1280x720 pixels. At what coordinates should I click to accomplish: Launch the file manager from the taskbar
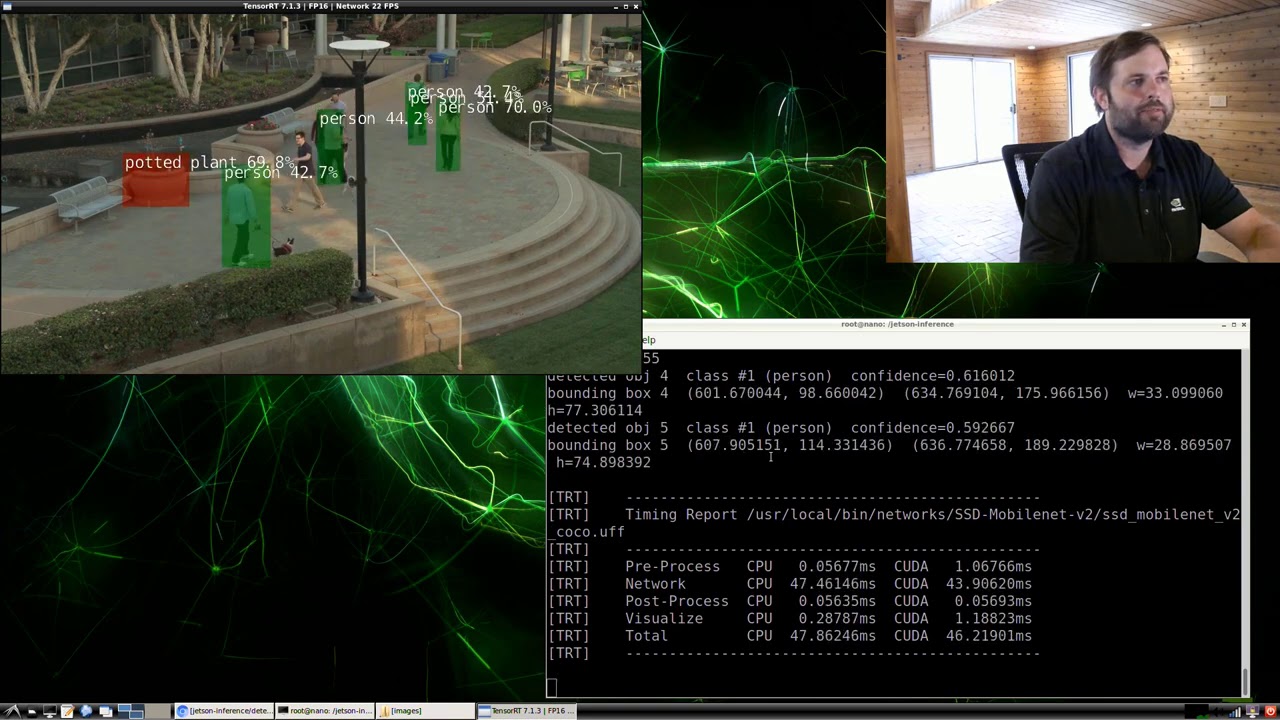[31, 711]
